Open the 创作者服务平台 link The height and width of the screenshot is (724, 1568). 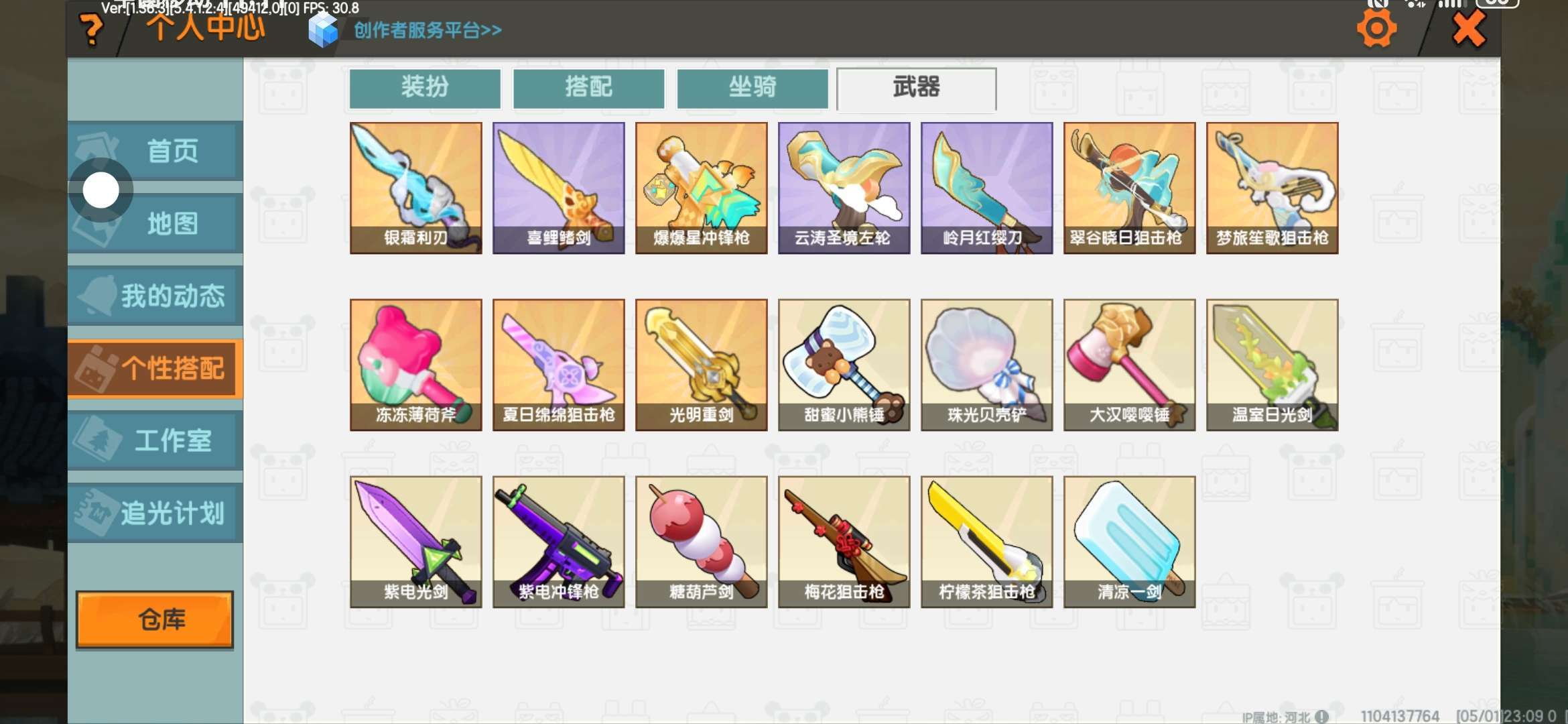(427, 30)
